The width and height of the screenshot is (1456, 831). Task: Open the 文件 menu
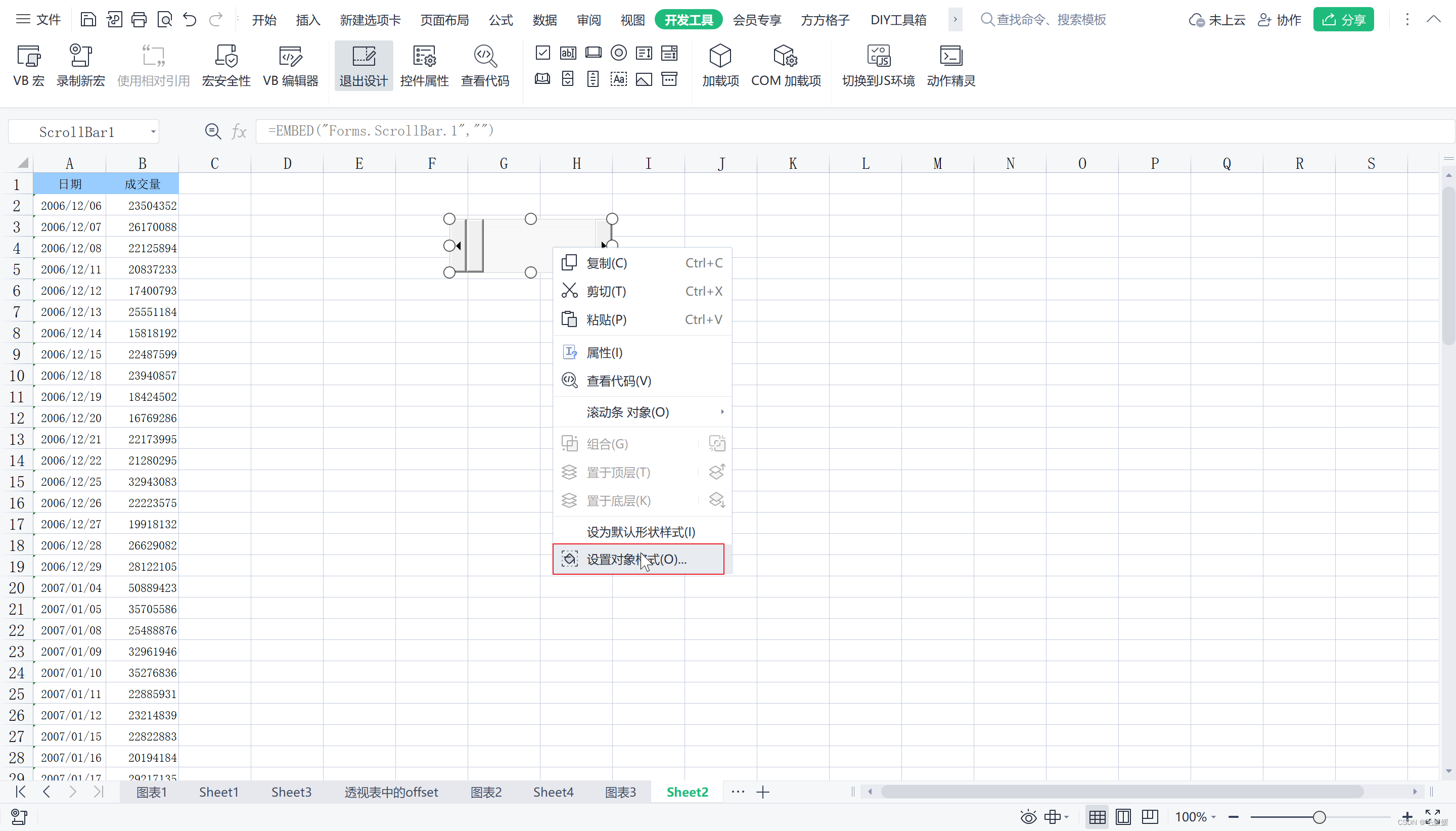point(38,20)
